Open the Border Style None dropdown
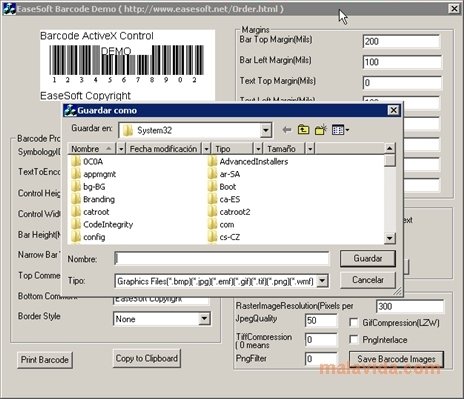This screenshot has height=399, width=464. pyautogui.click(x=204, y=319)
